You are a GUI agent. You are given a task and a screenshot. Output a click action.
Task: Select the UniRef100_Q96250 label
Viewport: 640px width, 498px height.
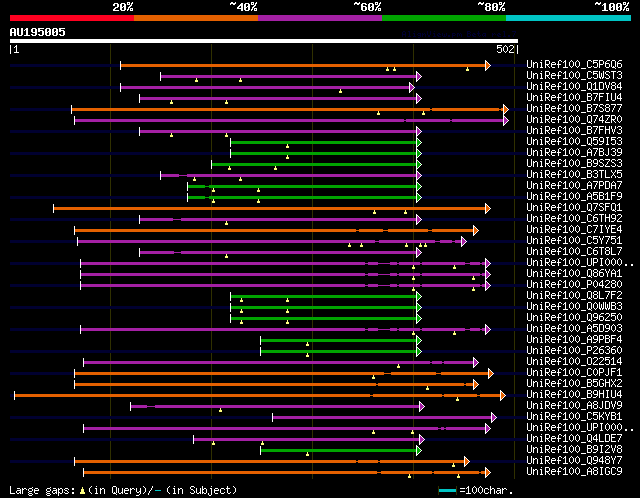574,318
